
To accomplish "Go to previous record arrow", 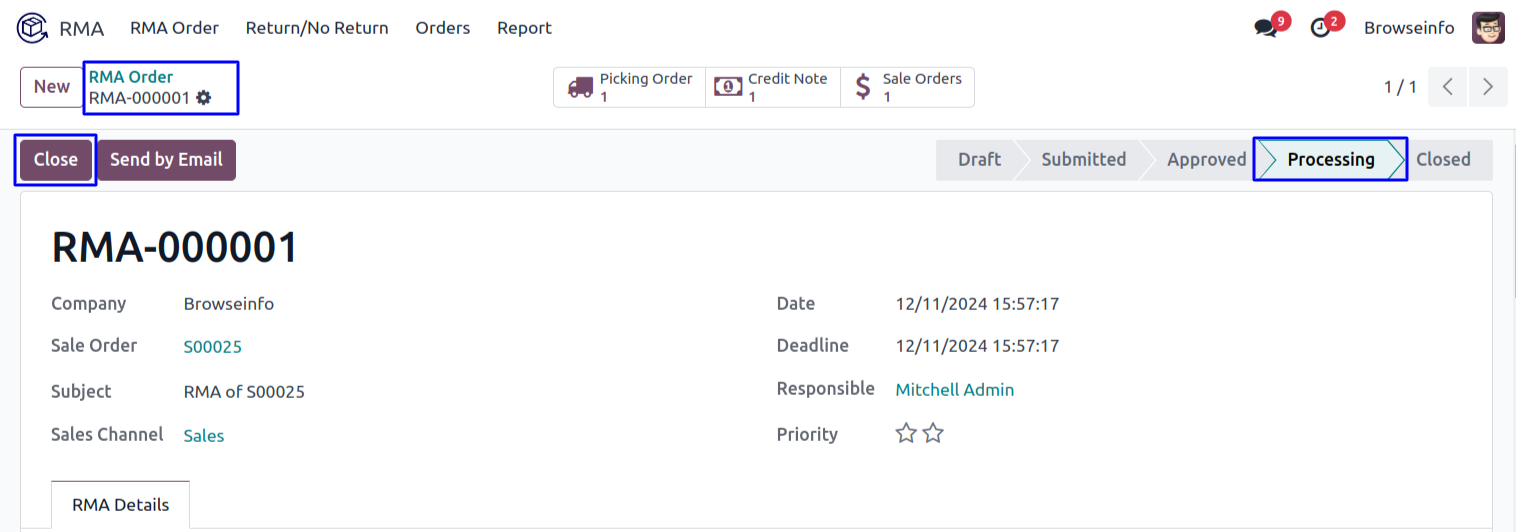I will point(1447,87).
